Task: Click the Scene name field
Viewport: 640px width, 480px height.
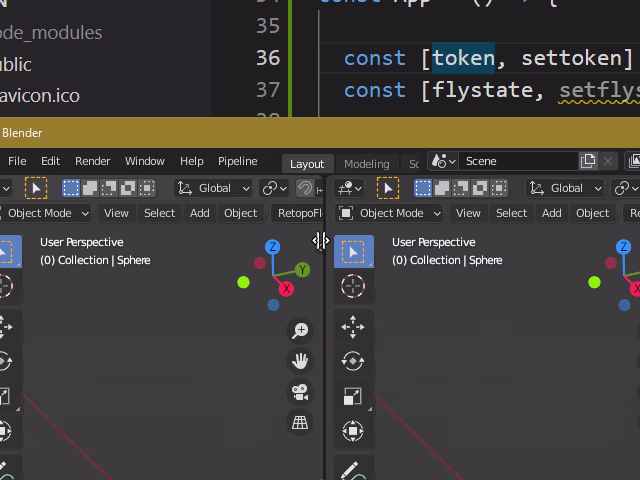Action: [518, 161]
